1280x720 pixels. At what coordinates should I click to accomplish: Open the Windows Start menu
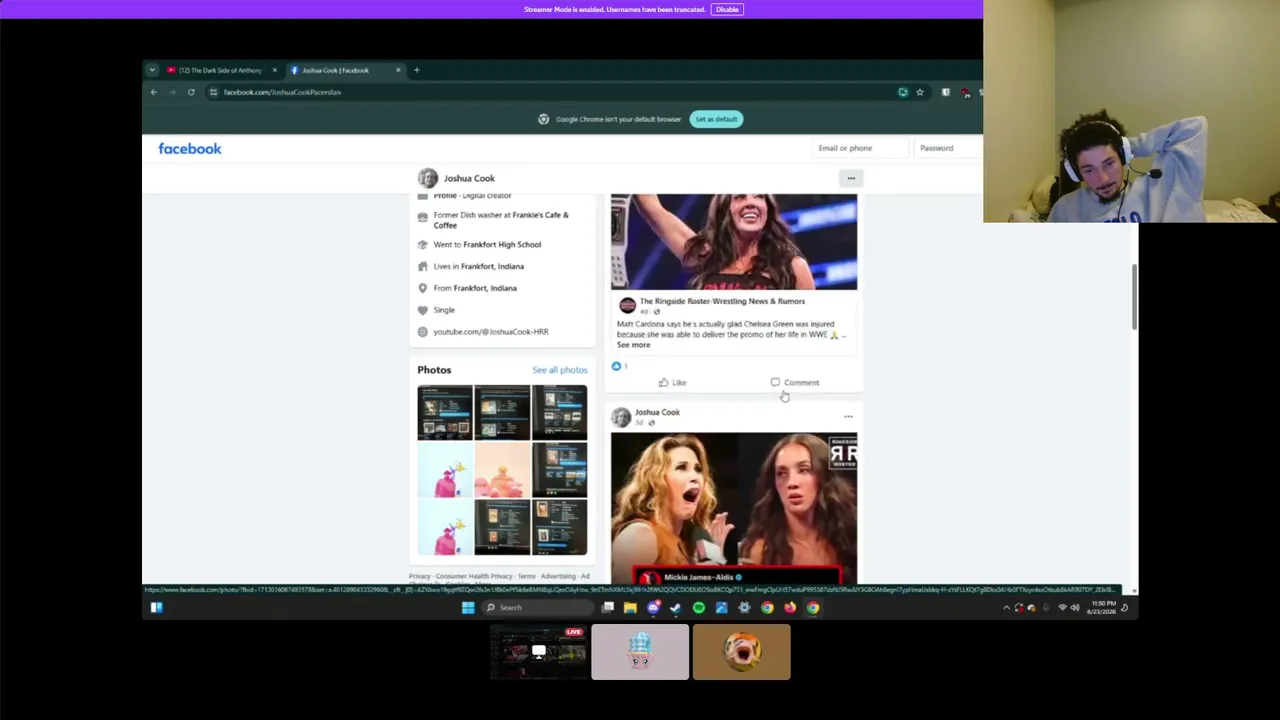click(468, 607)
